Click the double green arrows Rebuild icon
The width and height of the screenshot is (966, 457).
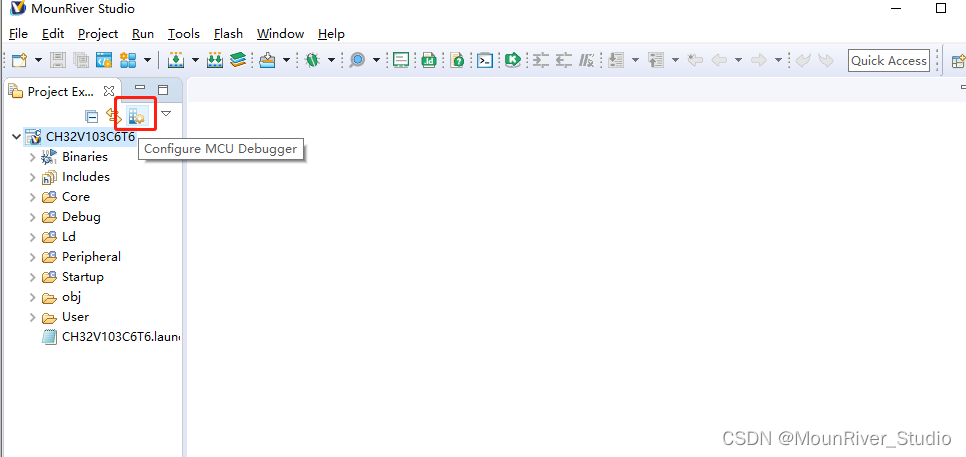pos(214,60)
